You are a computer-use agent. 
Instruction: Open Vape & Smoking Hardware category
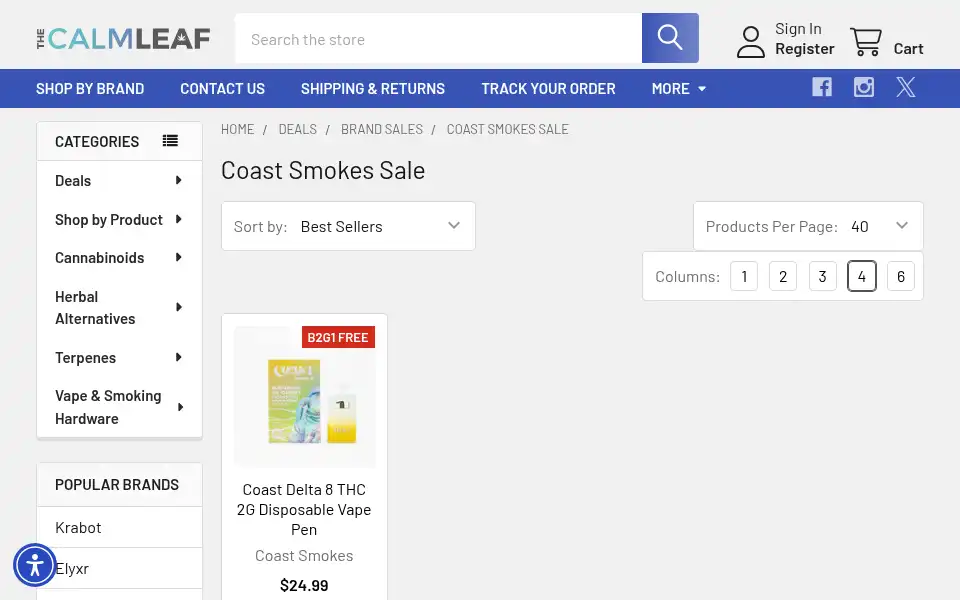[x=108, y=407]
